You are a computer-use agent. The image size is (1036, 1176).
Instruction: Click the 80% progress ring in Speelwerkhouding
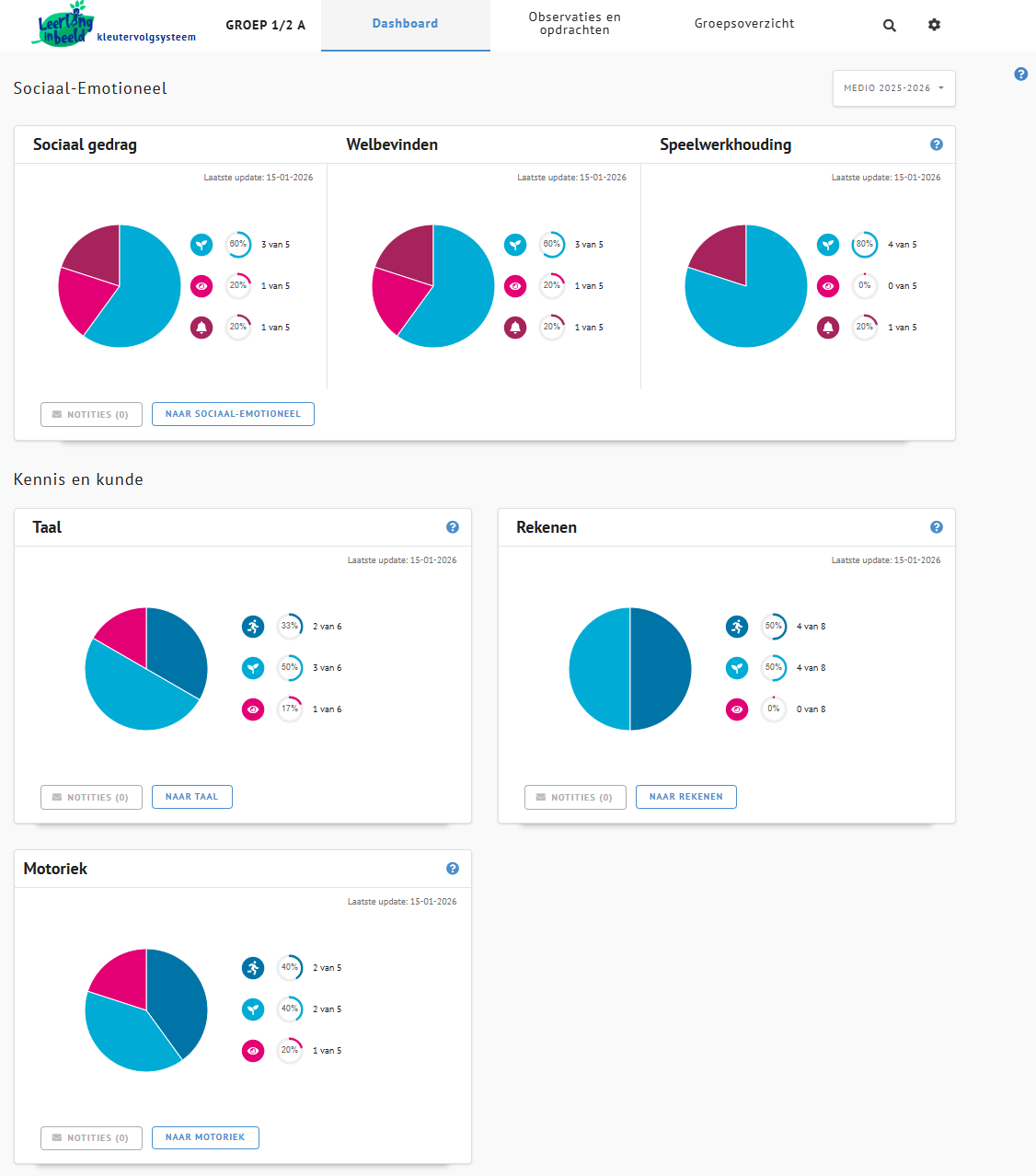click(x=864, y=245)
